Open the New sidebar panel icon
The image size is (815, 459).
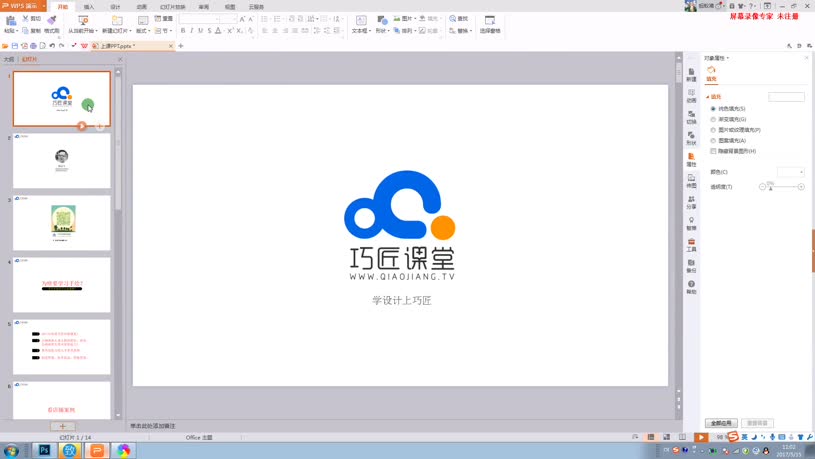click(691, 74)
